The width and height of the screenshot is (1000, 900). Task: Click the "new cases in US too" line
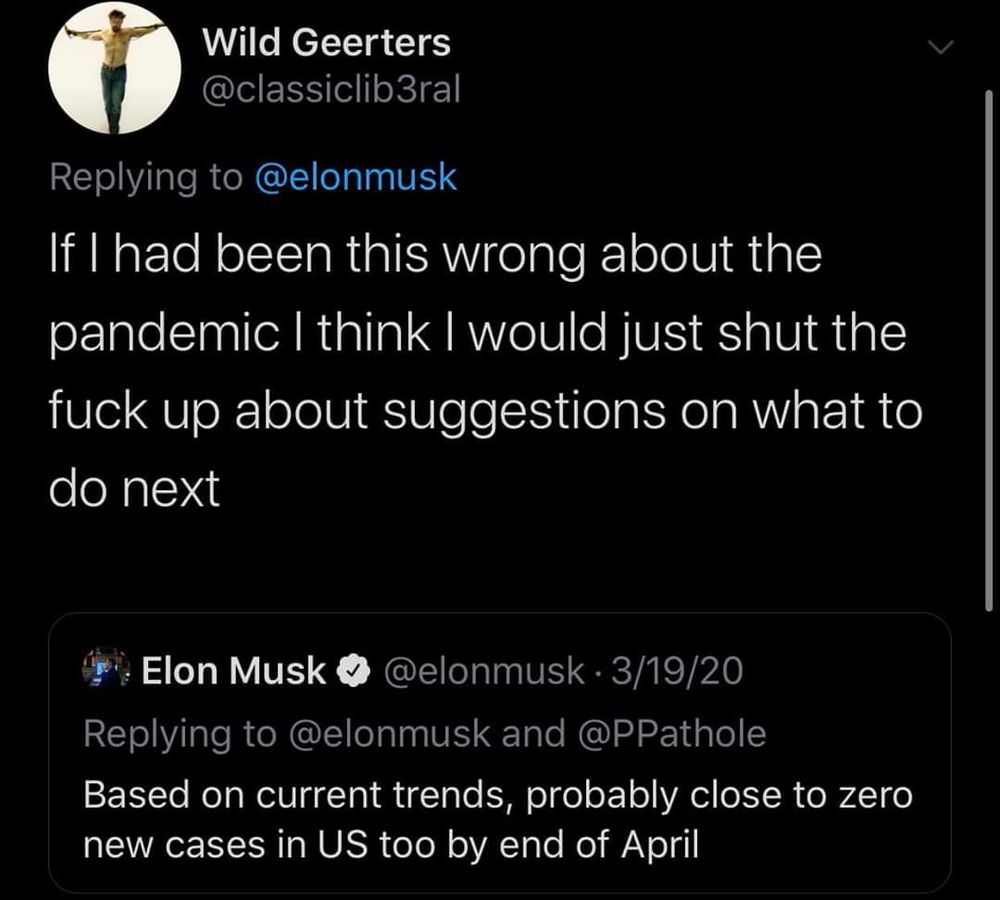click(390, 846)
